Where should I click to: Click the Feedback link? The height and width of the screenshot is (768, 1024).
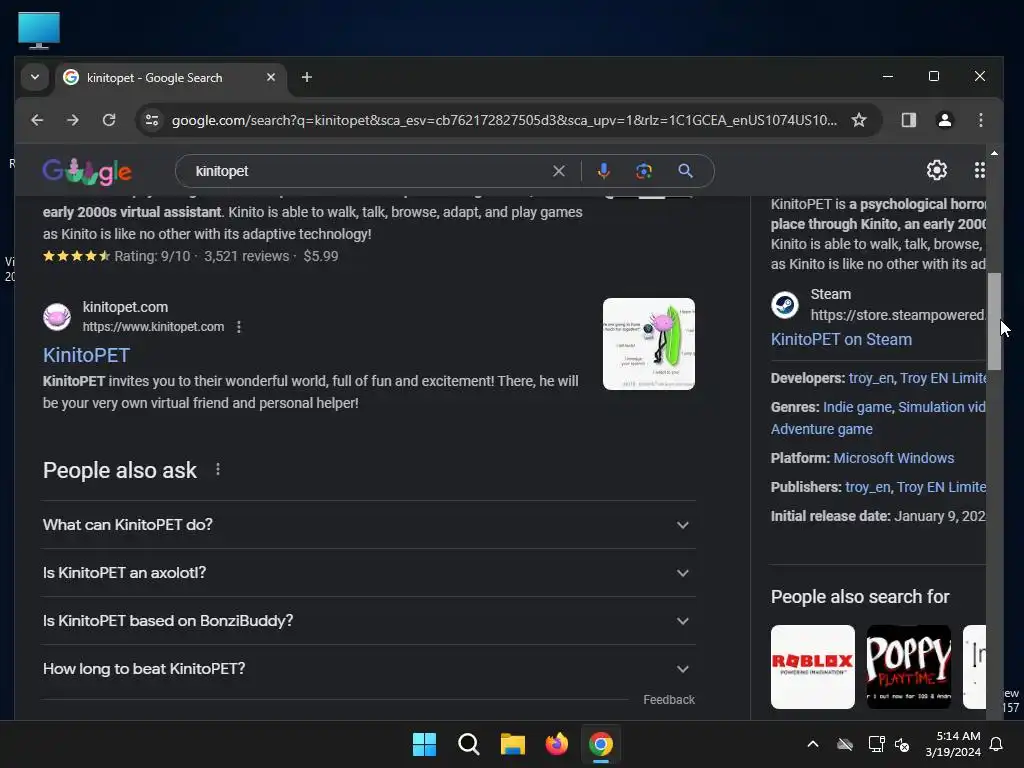pos(669,700)
